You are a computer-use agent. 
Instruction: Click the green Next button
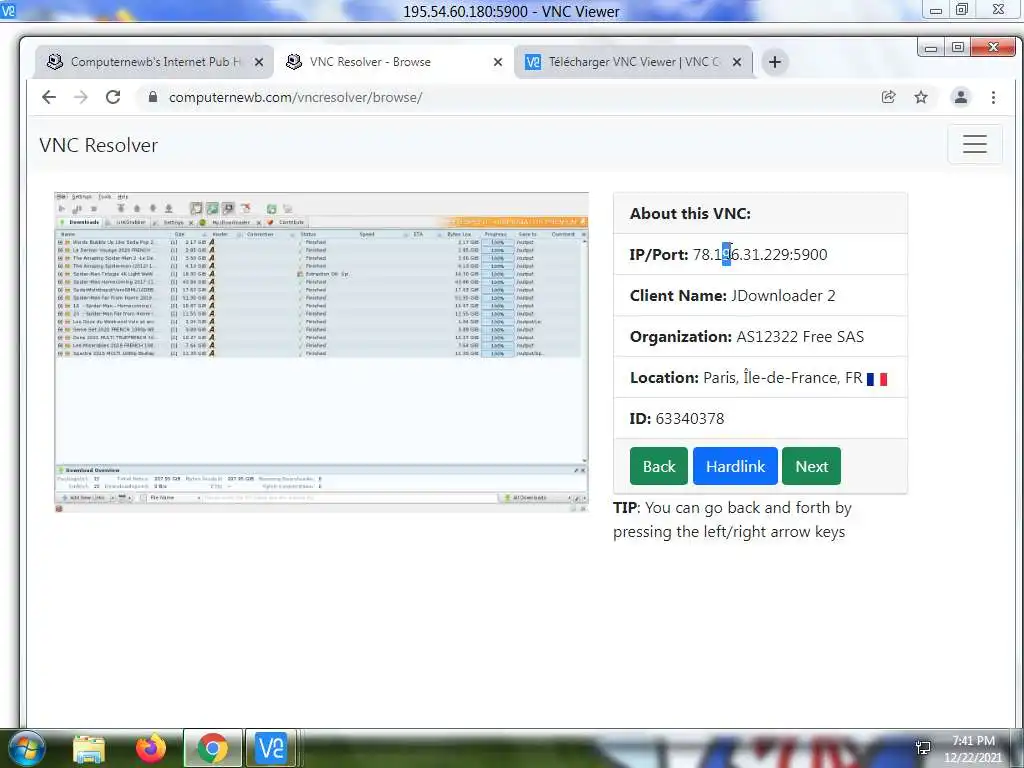[811, 466]
